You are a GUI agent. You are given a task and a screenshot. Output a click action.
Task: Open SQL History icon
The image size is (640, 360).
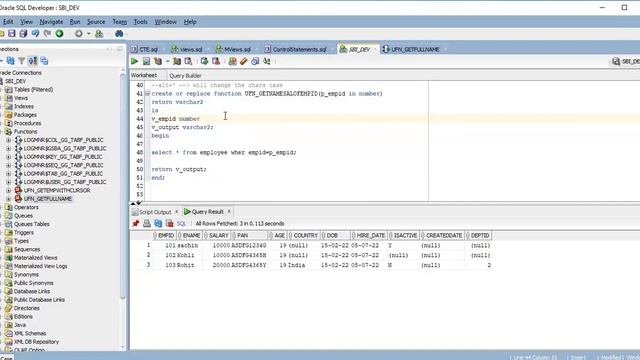click(255, 61)
